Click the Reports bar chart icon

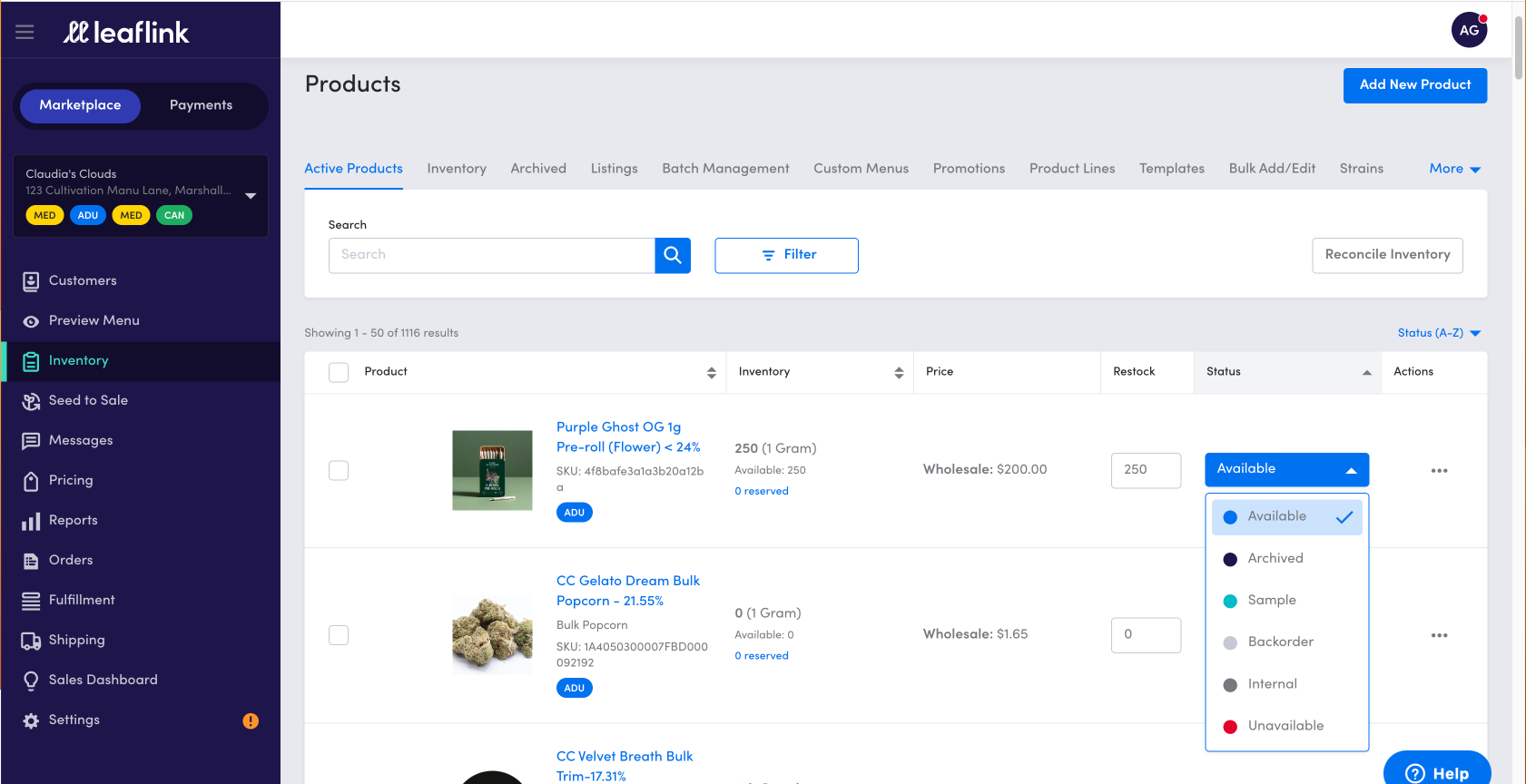tap(31, 521)
